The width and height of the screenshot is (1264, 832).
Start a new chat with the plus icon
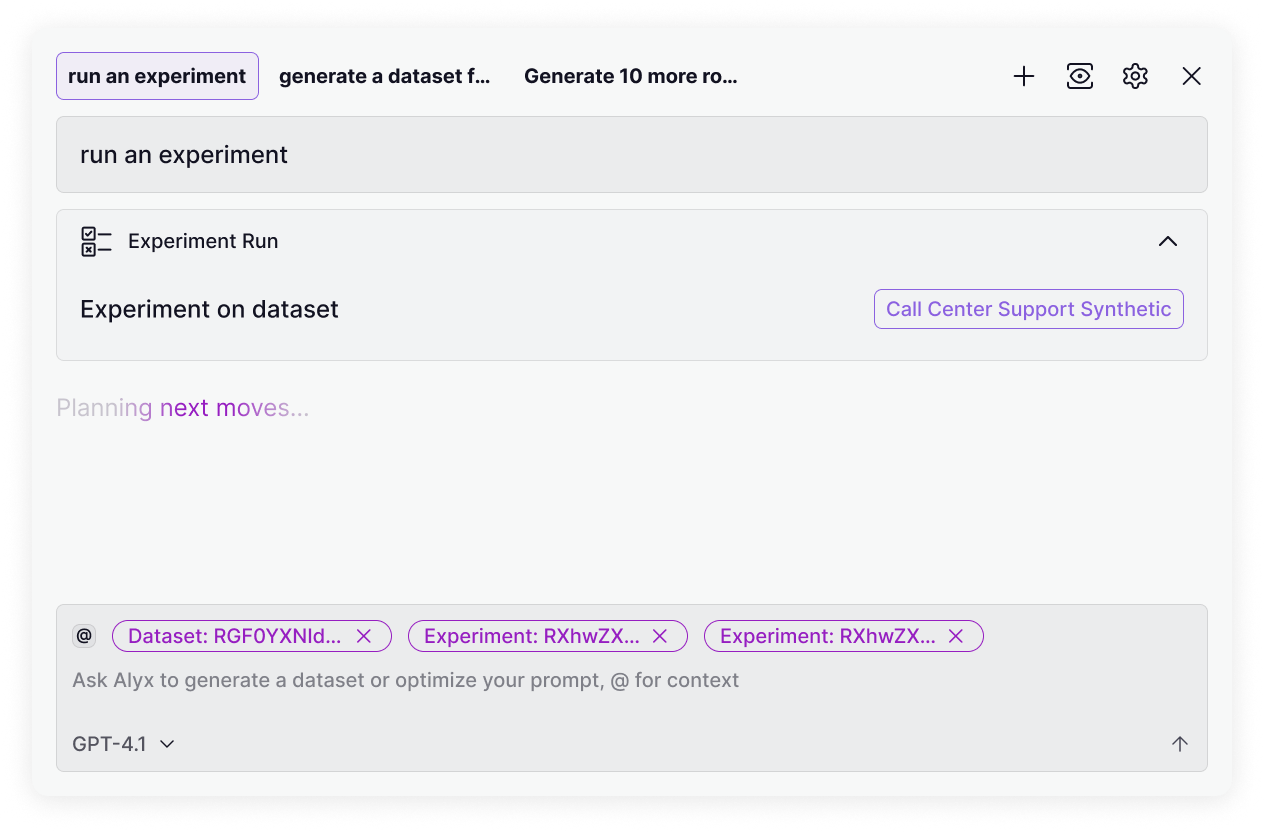point(1024,76)
